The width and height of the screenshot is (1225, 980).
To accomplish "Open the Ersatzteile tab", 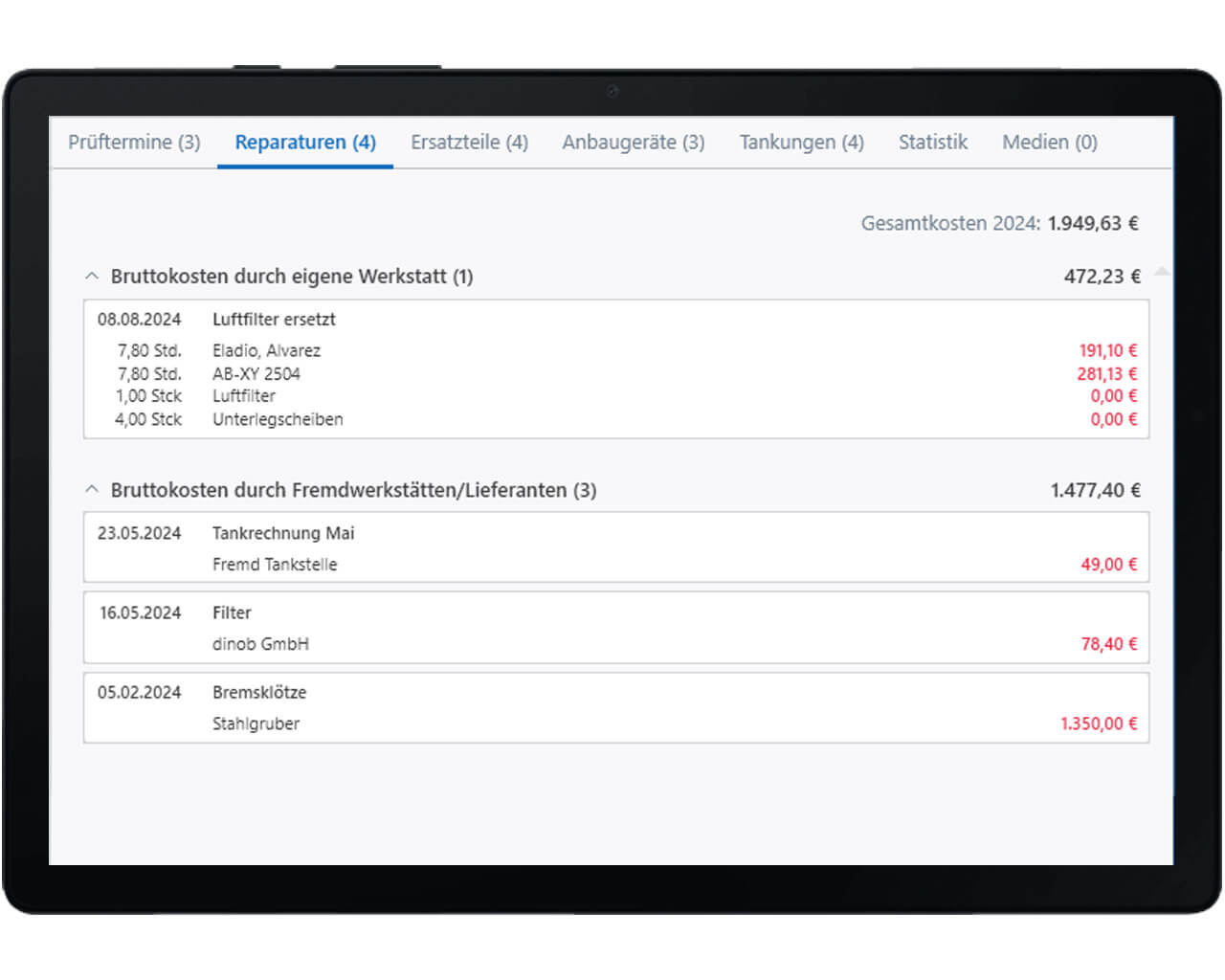I will click(x=469, y=143).
